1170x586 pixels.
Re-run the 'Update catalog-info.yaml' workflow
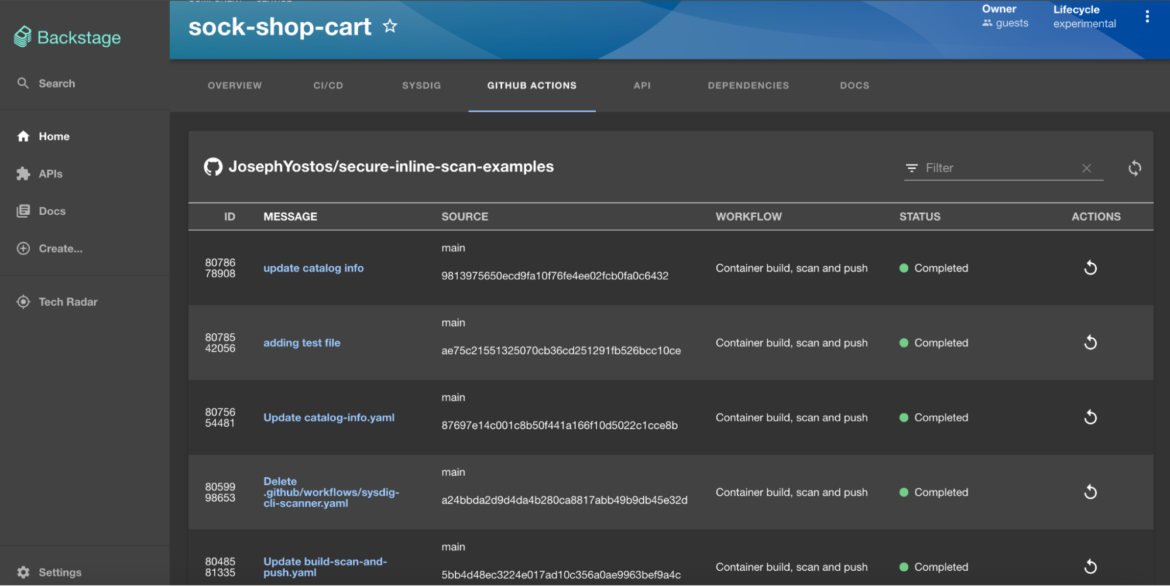[x=1090, y=417]
